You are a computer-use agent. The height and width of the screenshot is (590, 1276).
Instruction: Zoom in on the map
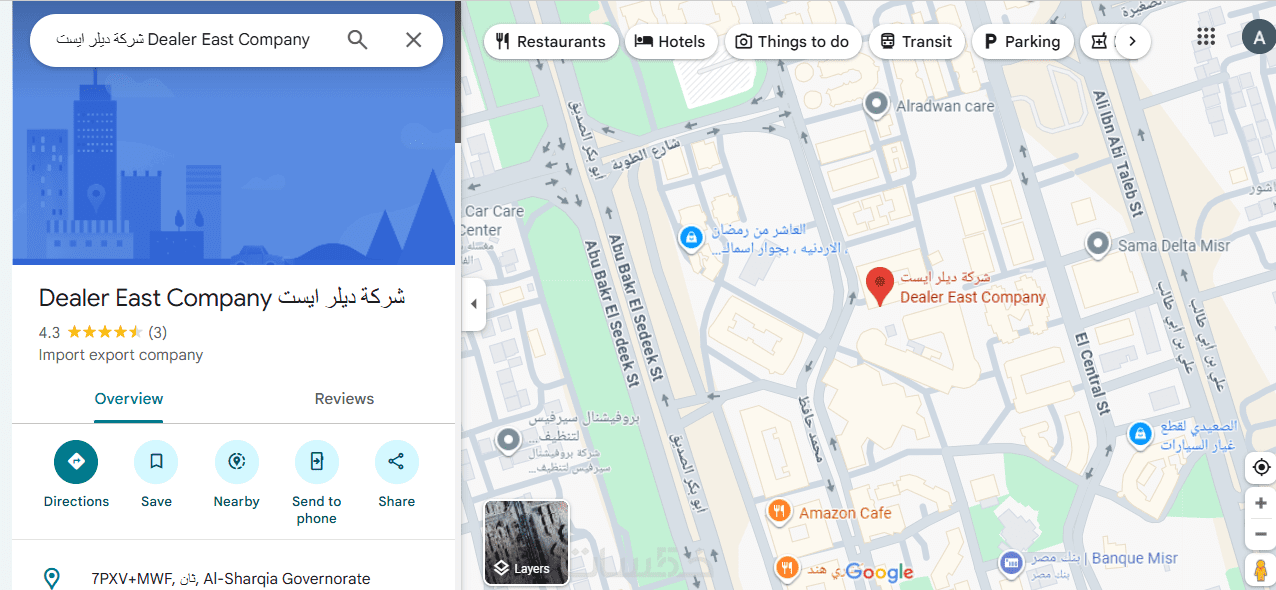coord(1261,503)
